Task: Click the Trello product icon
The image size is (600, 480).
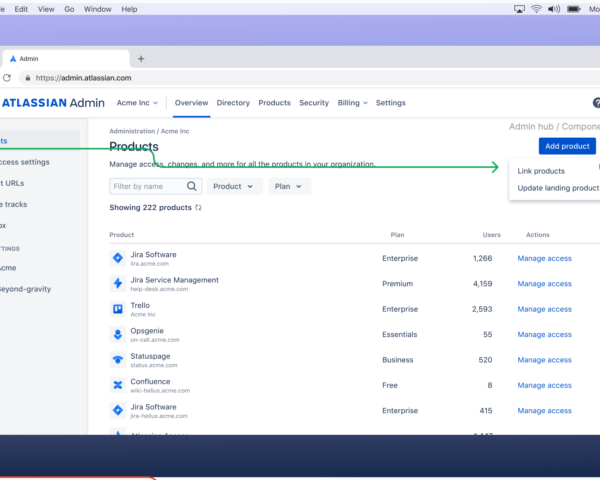Action: [117, 309]
